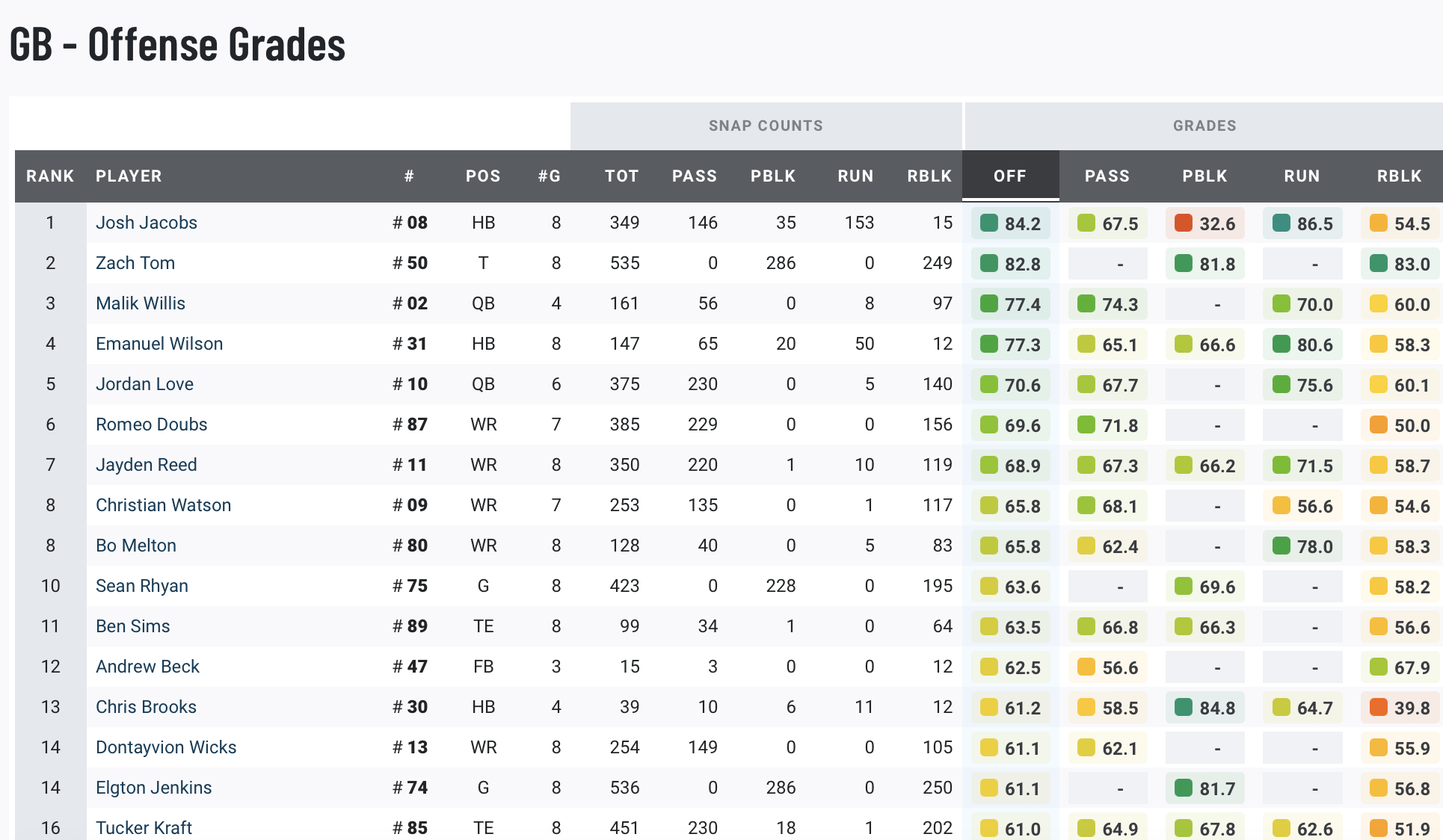
Task: Sort table by OFF grade column
Action: [x=1010, y=176]
